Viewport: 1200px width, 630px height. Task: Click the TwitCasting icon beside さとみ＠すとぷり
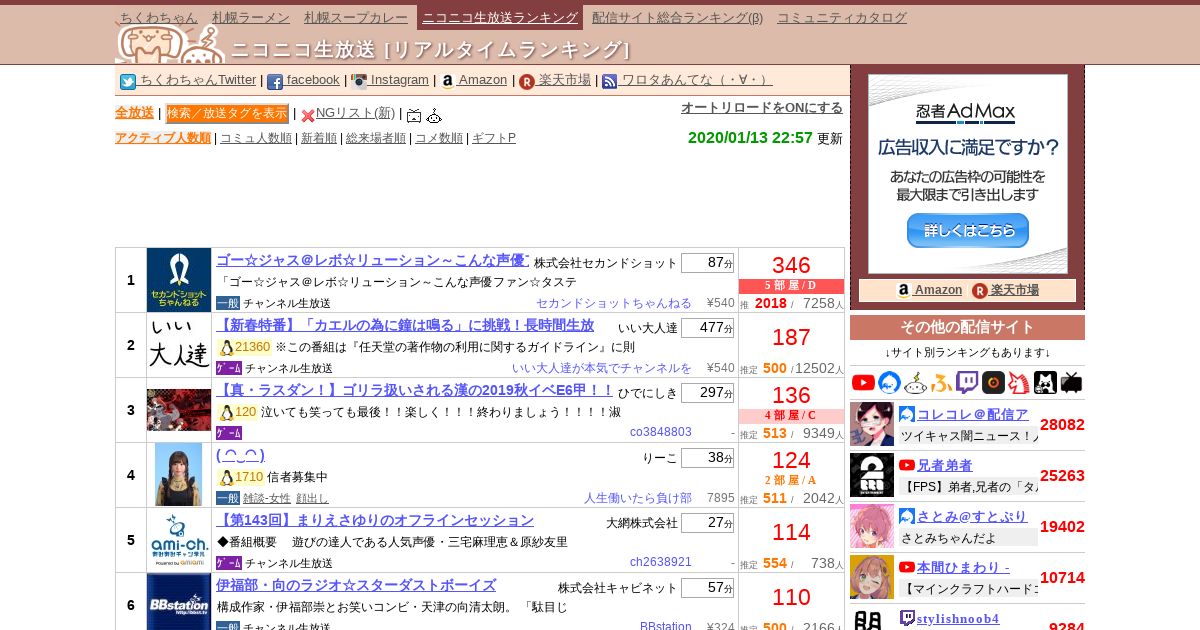[907, 516]
